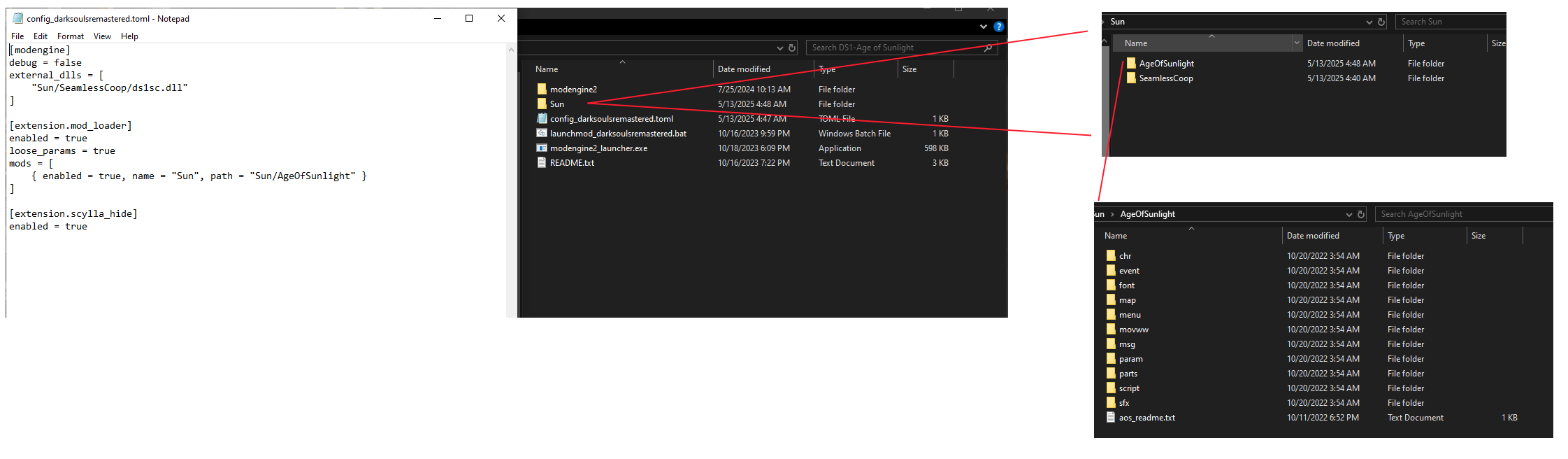Sort by Date modified in main Explorer window
This screenshot has width=1568, height=459.
[x=744, y=69]
